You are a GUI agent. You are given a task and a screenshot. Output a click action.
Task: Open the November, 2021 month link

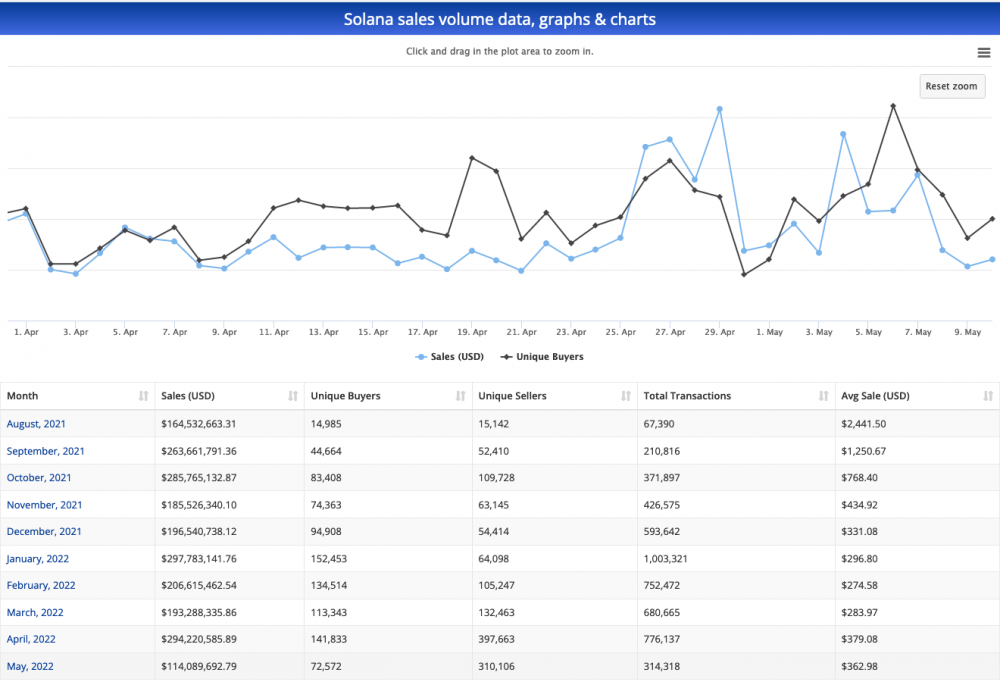tap(45, 505)
